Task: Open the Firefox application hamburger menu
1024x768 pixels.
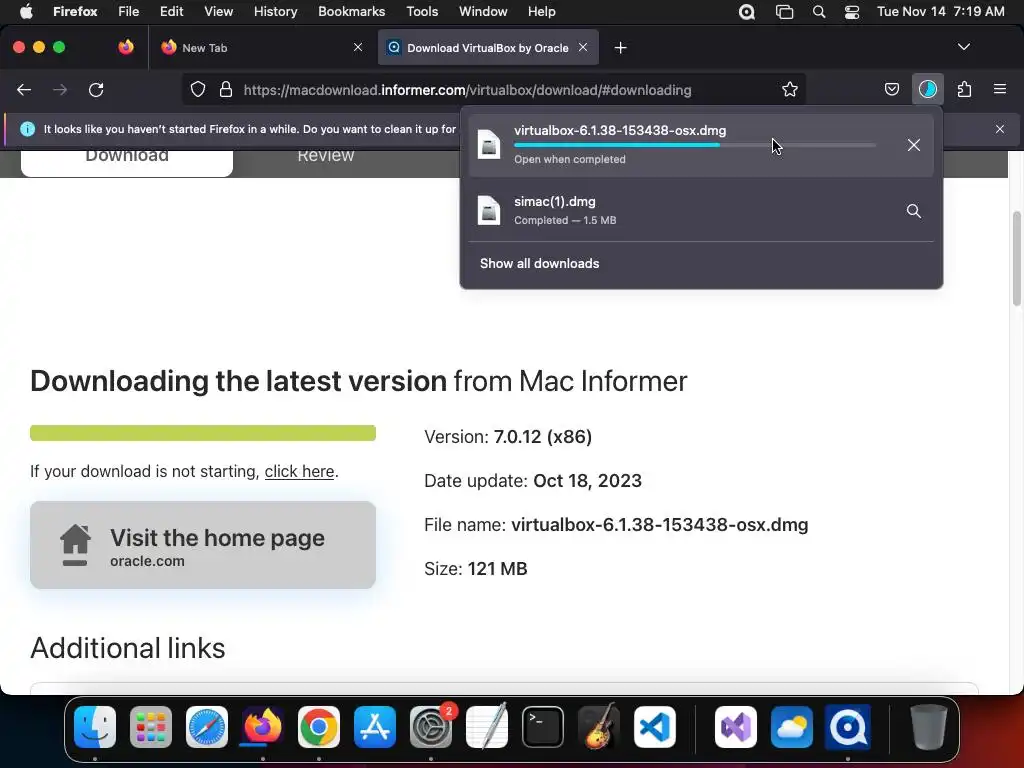Action: (x=1000, y=89)
